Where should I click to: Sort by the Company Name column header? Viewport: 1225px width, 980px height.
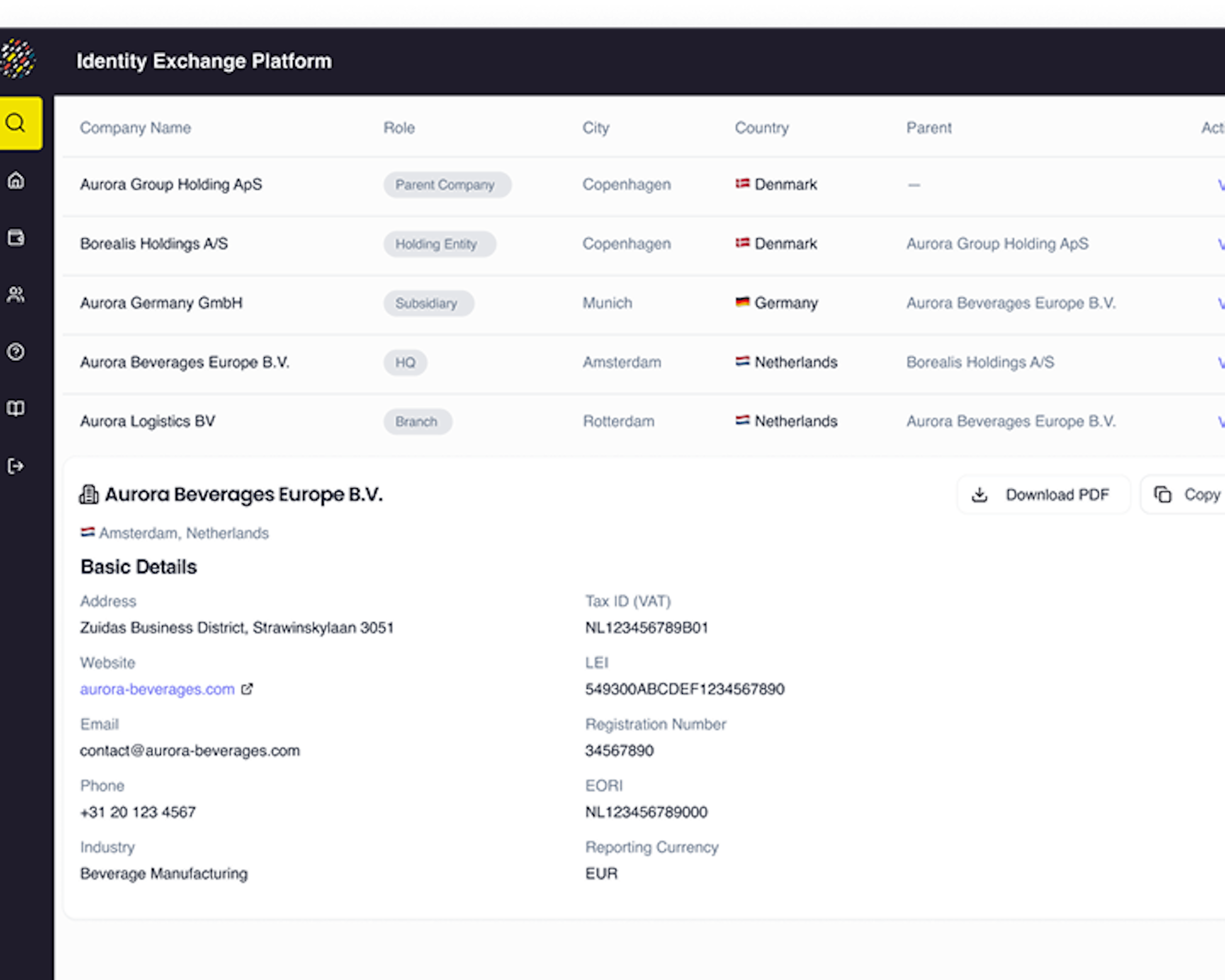click(x=135, y=128)
